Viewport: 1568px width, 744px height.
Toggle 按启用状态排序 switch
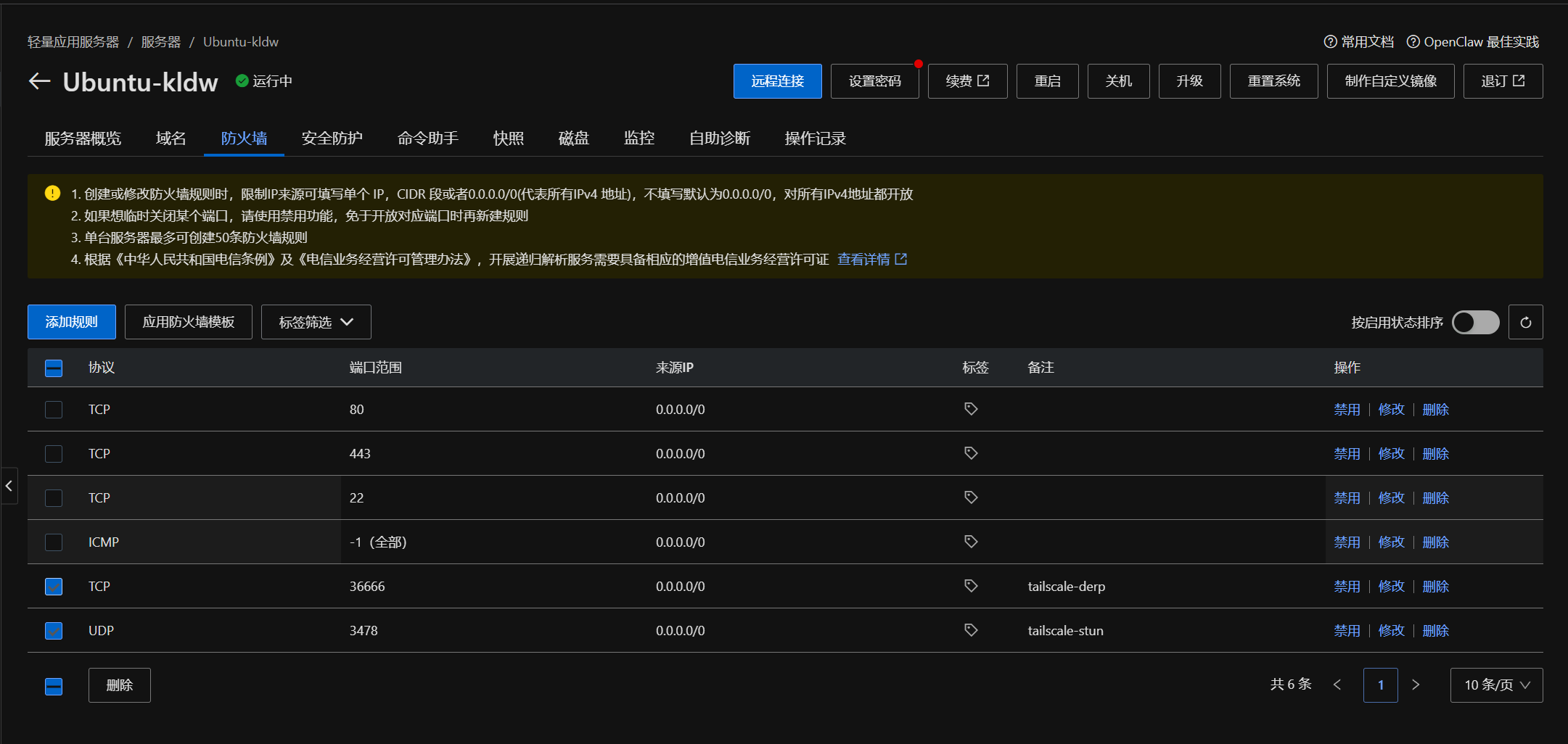[x=1475, y=323]
